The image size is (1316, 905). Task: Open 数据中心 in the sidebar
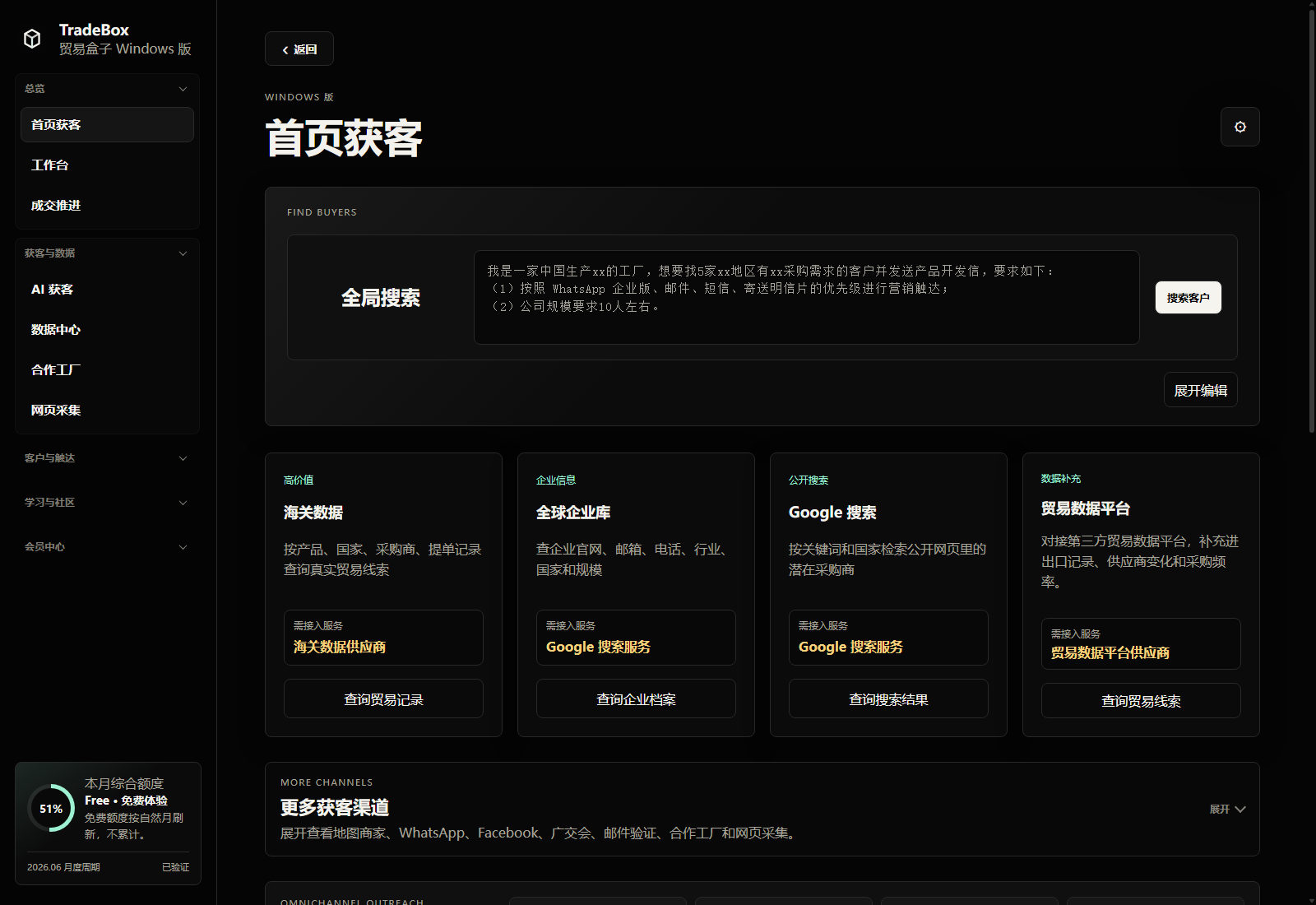(x=107, y=330)
